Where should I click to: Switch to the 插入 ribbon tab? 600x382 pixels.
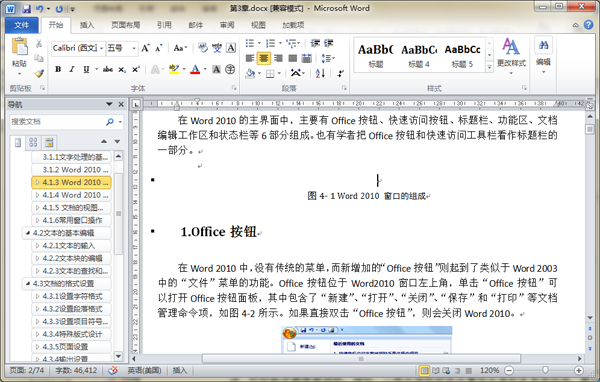[x=87, y=25]
